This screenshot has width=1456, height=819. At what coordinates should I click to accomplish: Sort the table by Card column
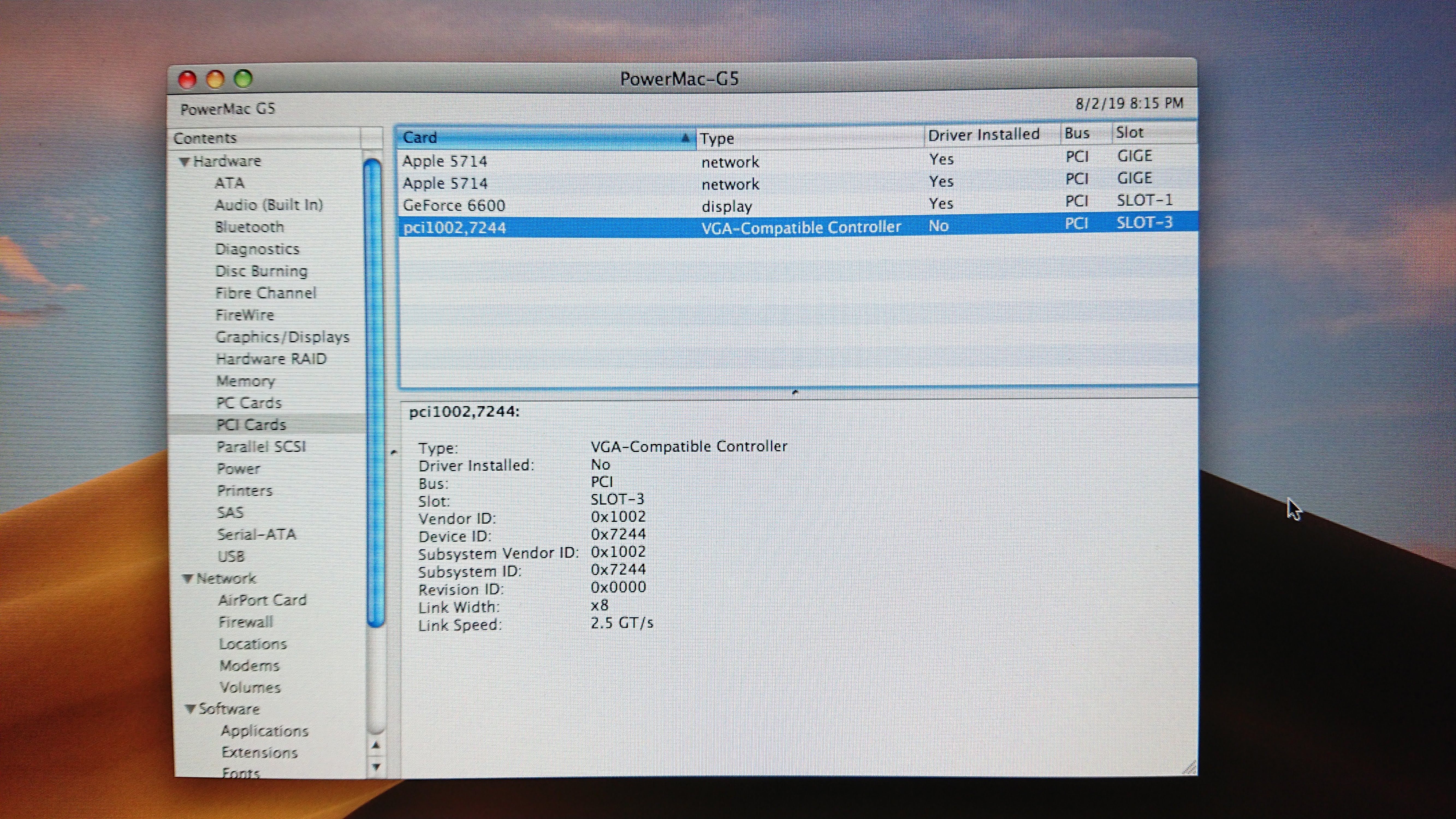point(546,138)
